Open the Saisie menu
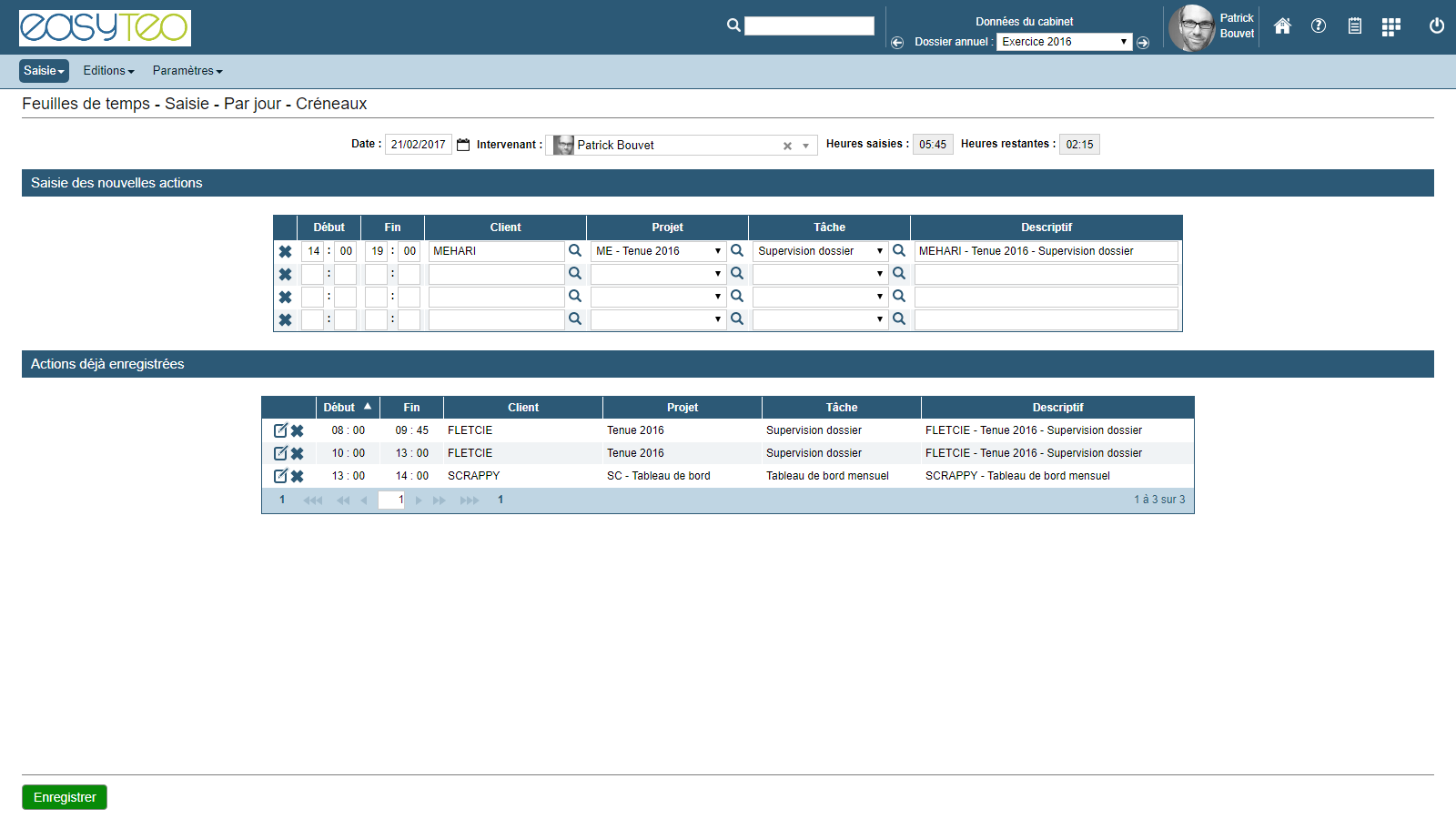 tap(44, 71)
